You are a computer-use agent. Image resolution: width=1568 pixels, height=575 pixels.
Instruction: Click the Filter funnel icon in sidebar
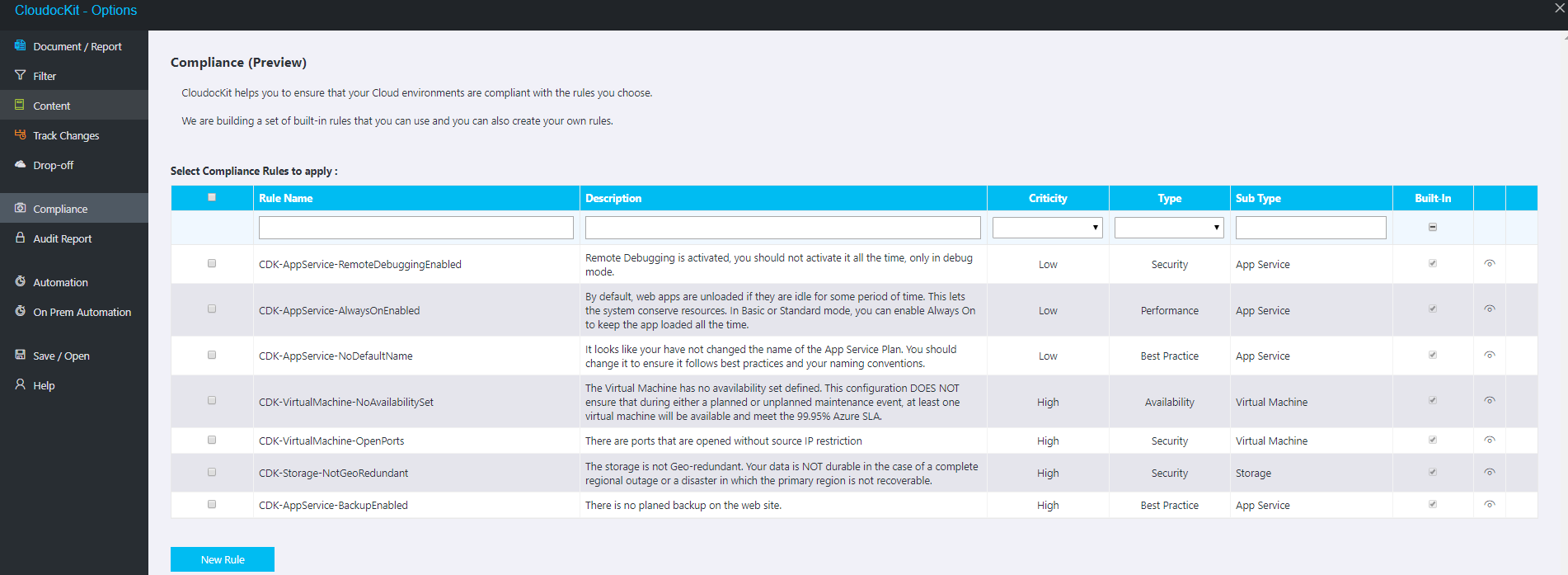(21, 75)
